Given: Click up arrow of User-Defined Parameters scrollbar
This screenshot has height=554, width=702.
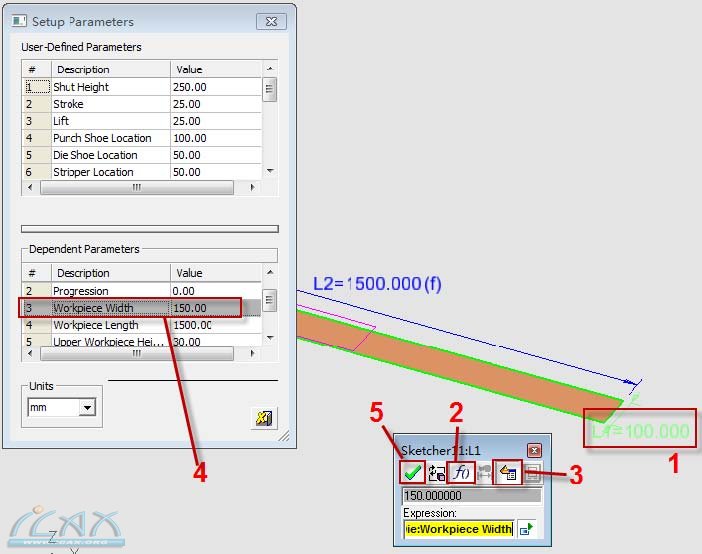Looking at the screenshot, I should click(x=270, y=69).
